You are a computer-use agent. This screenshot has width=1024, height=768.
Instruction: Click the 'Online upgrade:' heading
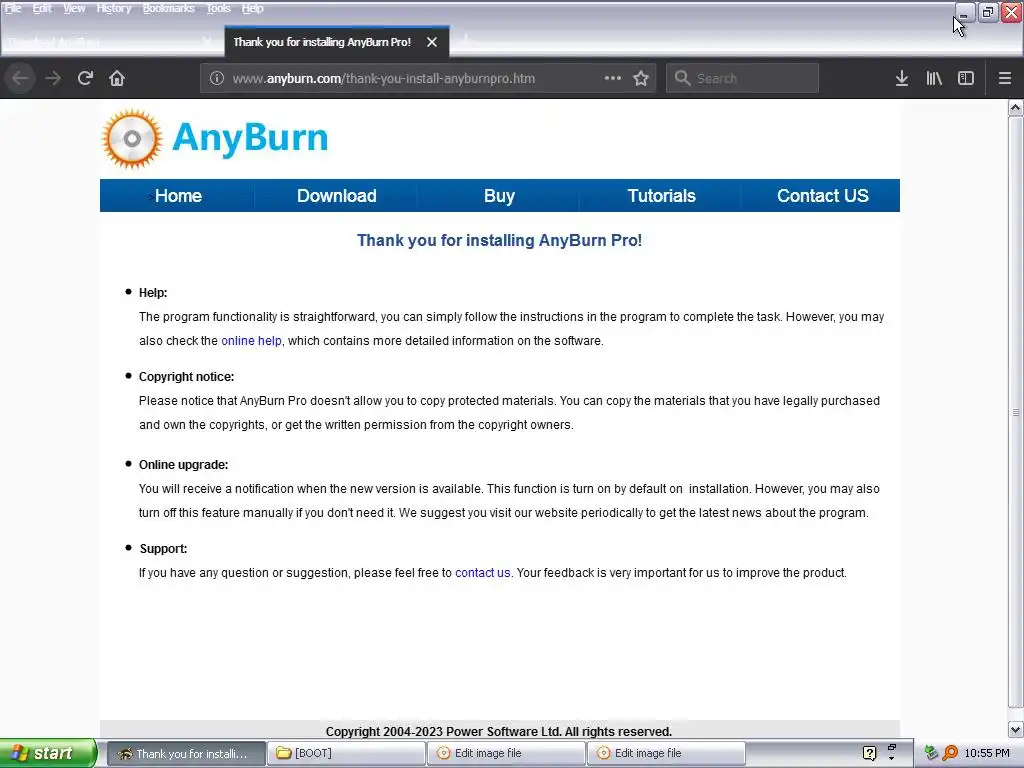[x=184, y=465]
